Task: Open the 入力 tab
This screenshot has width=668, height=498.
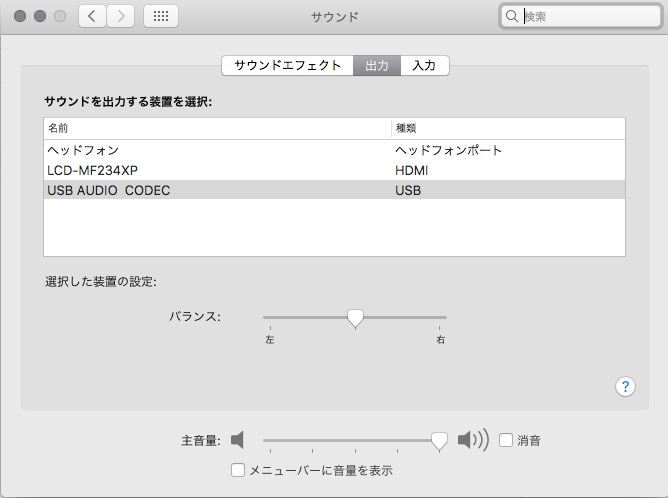Action: point(424,66)
